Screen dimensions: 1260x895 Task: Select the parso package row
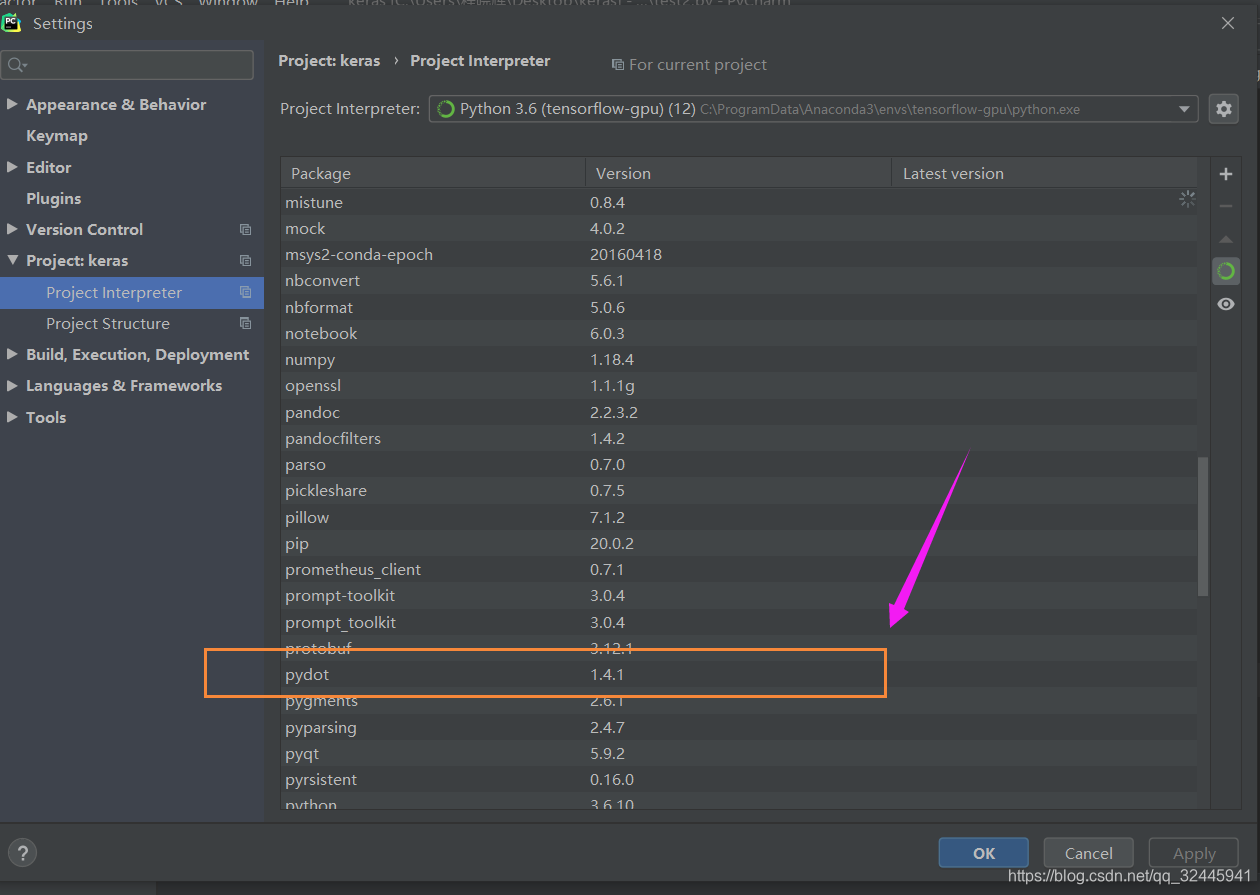(739, 465)
